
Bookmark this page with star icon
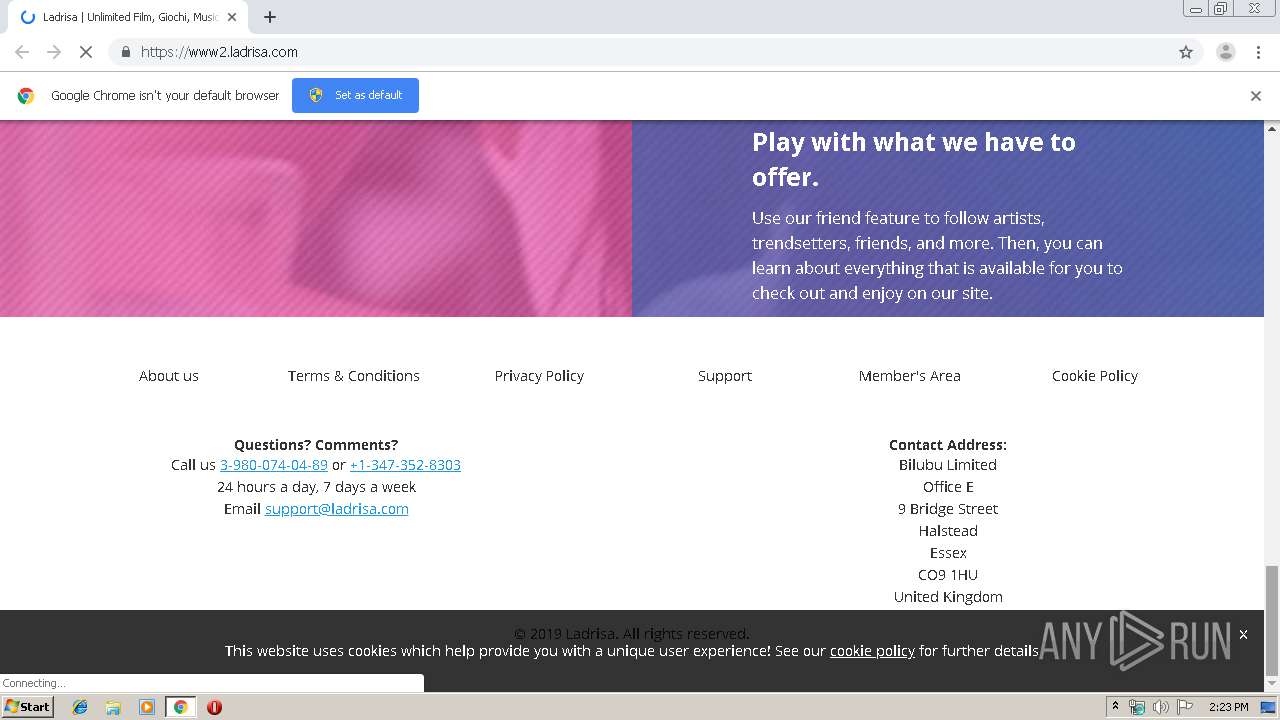(1186, 52)
